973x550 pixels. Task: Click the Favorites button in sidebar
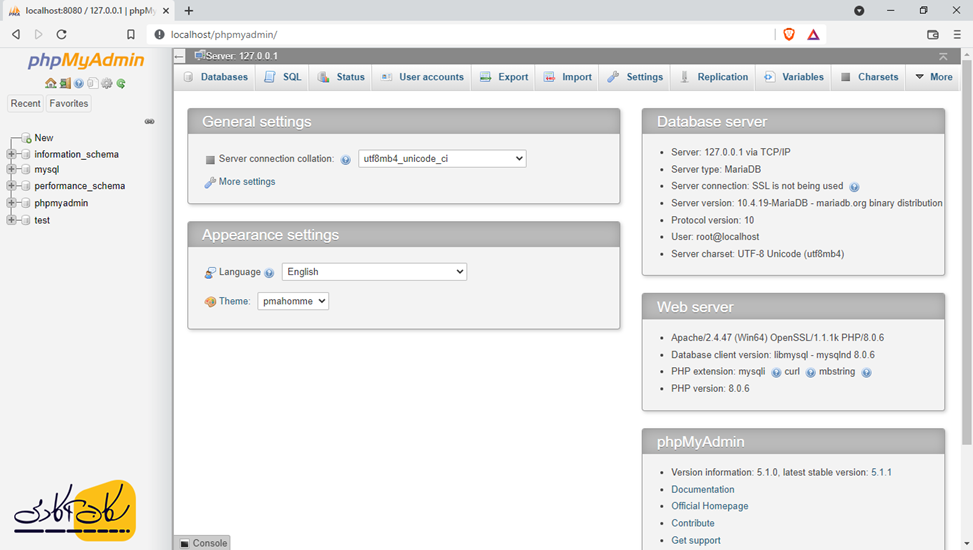[69, 104]
